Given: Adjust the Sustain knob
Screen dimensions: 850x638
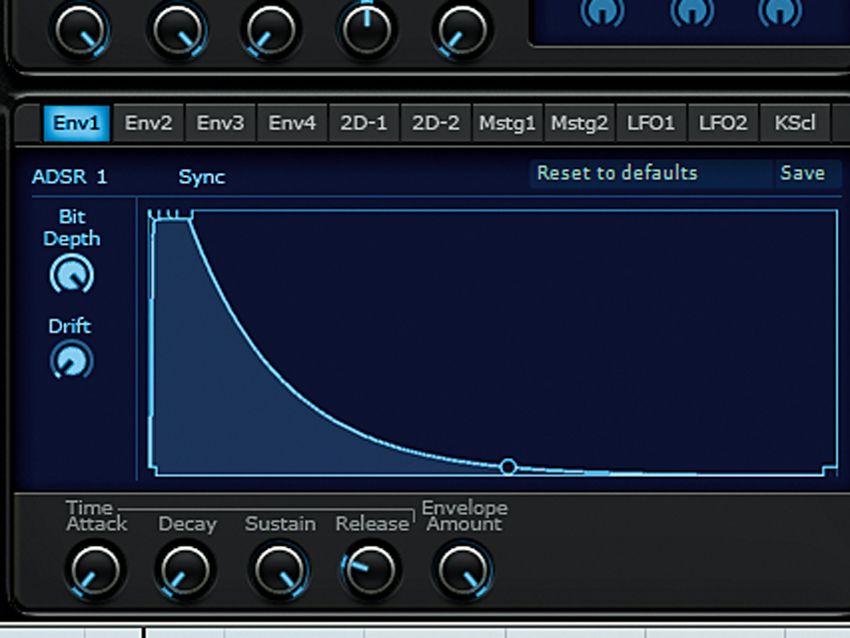Looking at the screenshot, I should click(x=278, y=570).
